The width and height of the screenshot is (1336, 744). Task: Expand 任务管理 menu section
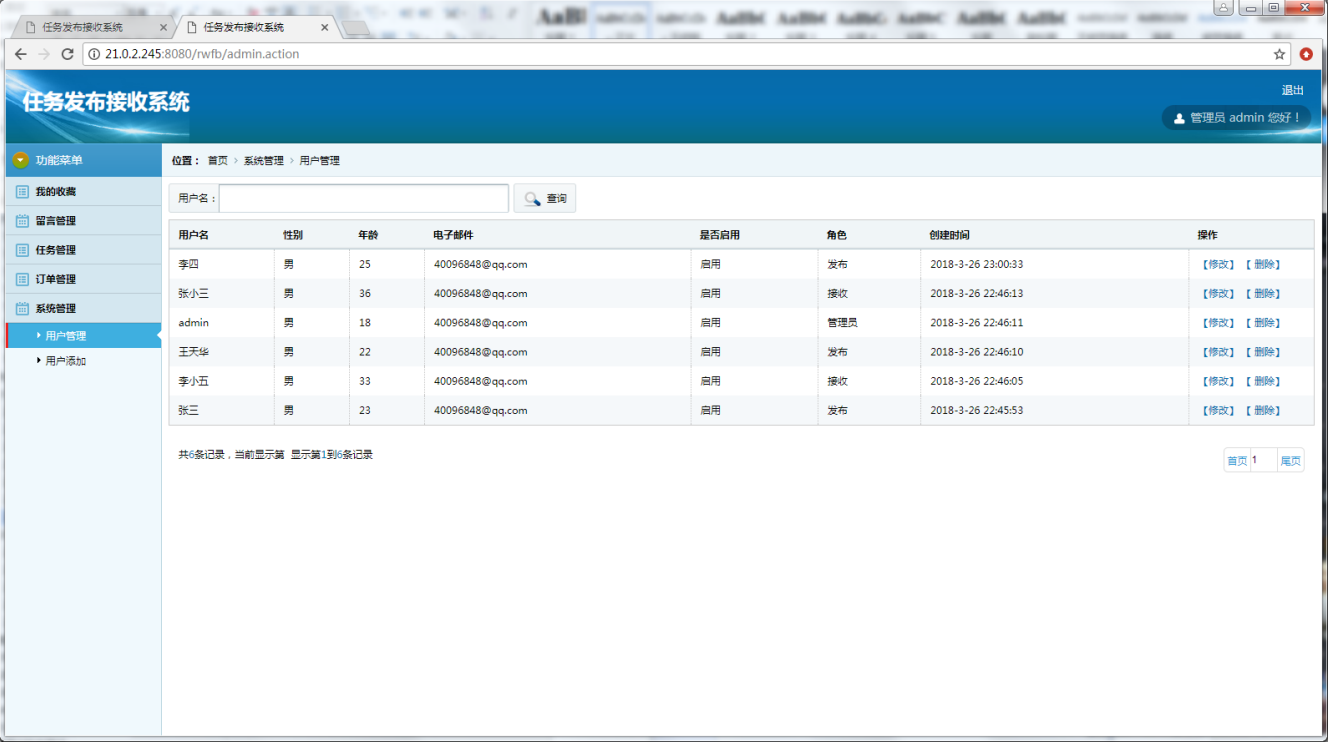click(84, 250)
